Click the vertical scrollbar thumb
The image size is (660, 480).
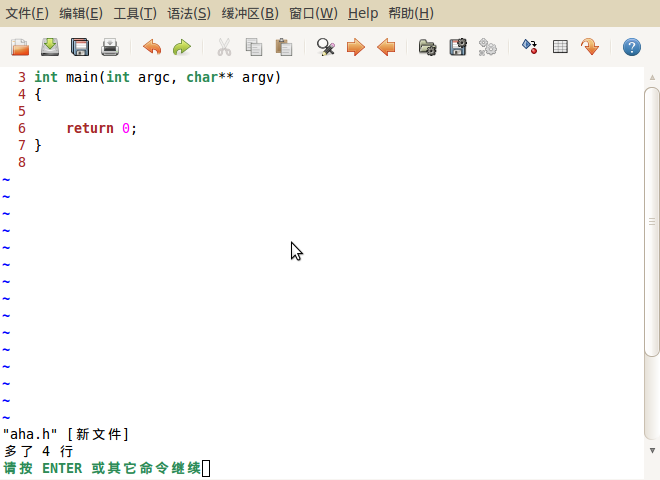652,222
